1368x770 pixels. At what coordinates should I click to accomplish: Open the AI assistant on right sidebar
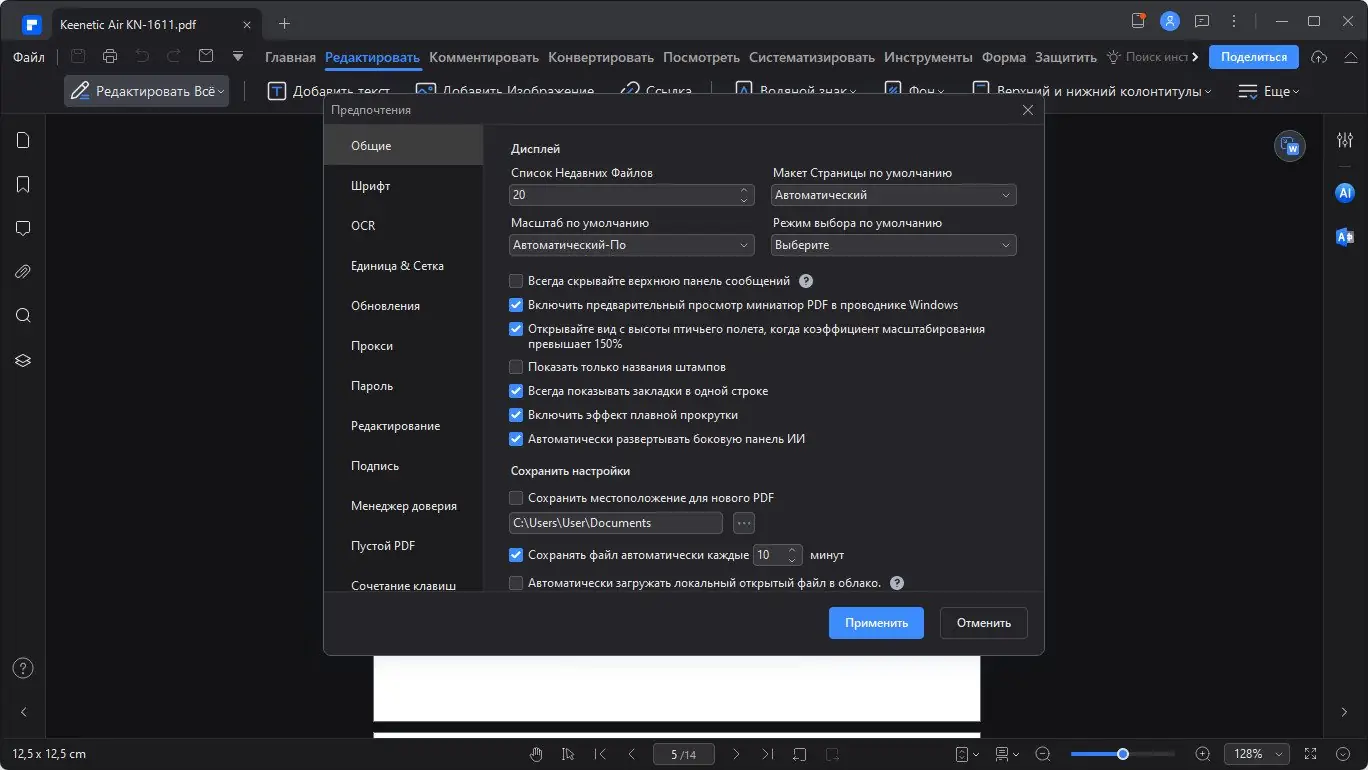(1345, 193)
